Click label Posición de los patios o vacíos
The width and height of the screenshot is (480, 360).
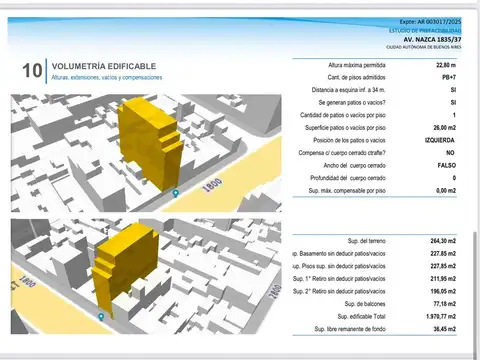click(349, 140)
